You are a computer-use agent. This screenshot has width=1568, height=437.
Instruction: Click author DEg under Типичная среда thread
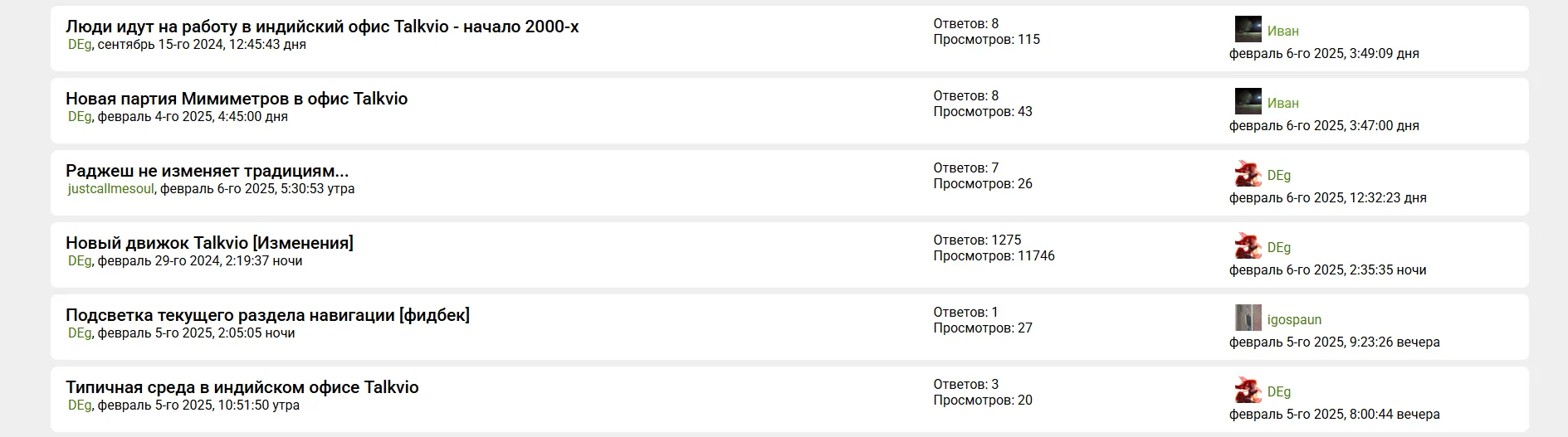(80, 405)
